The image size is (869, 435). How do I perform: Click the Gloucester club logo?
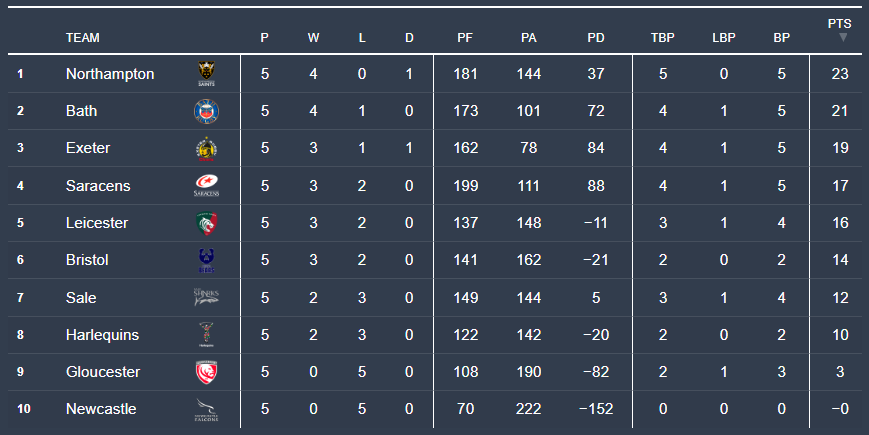205,372
